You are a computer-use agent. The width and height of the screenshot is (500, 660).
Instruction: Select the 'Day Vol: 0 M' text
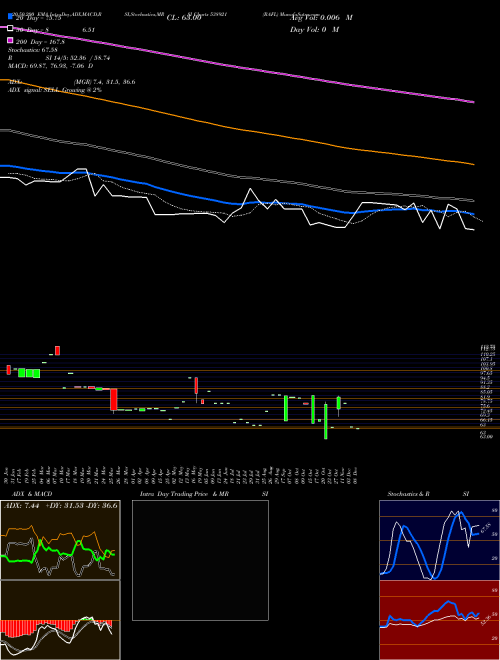[314, 29]
